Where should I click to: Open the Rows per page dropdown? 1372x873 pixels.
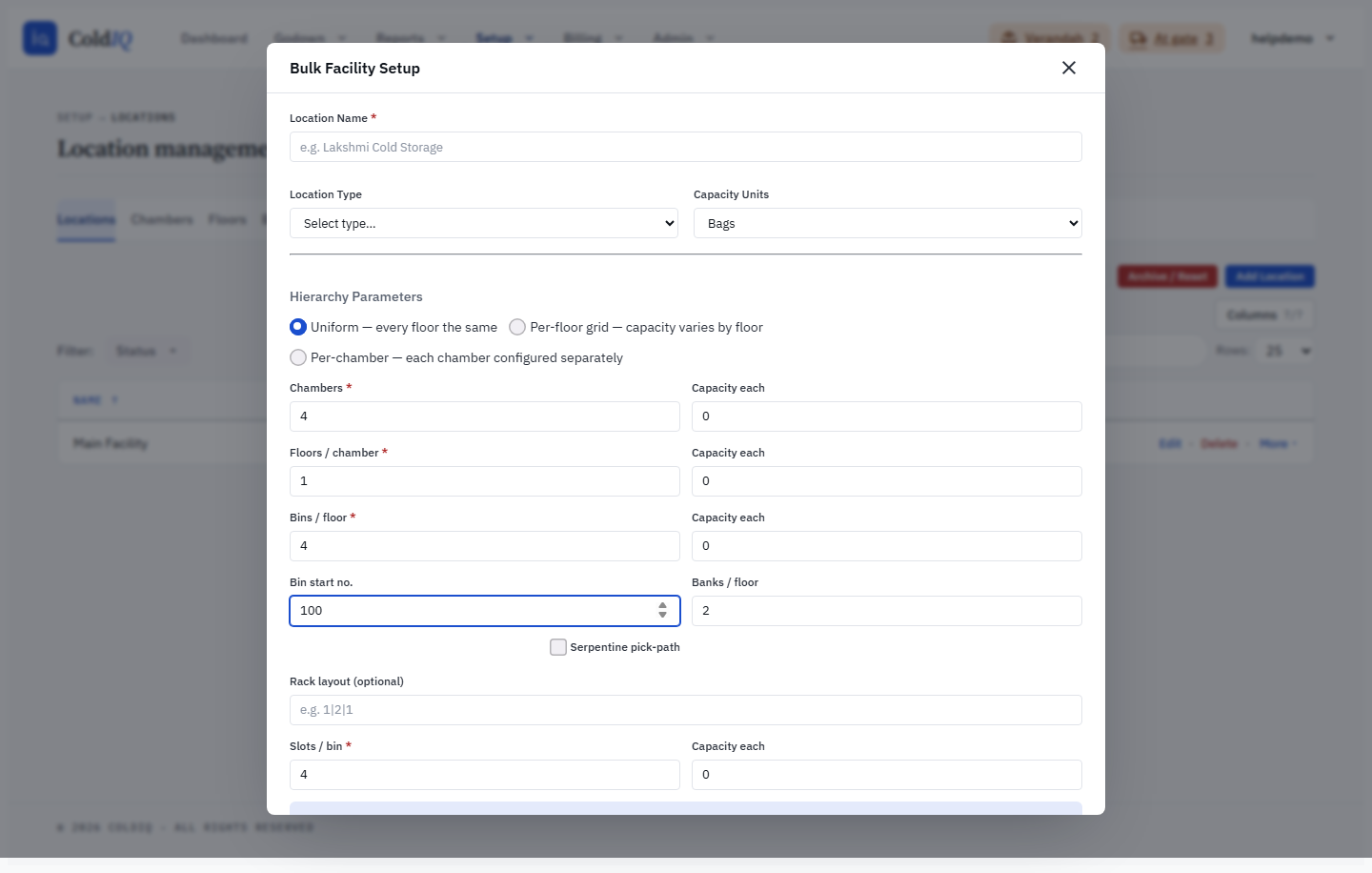click(1285, 351)
